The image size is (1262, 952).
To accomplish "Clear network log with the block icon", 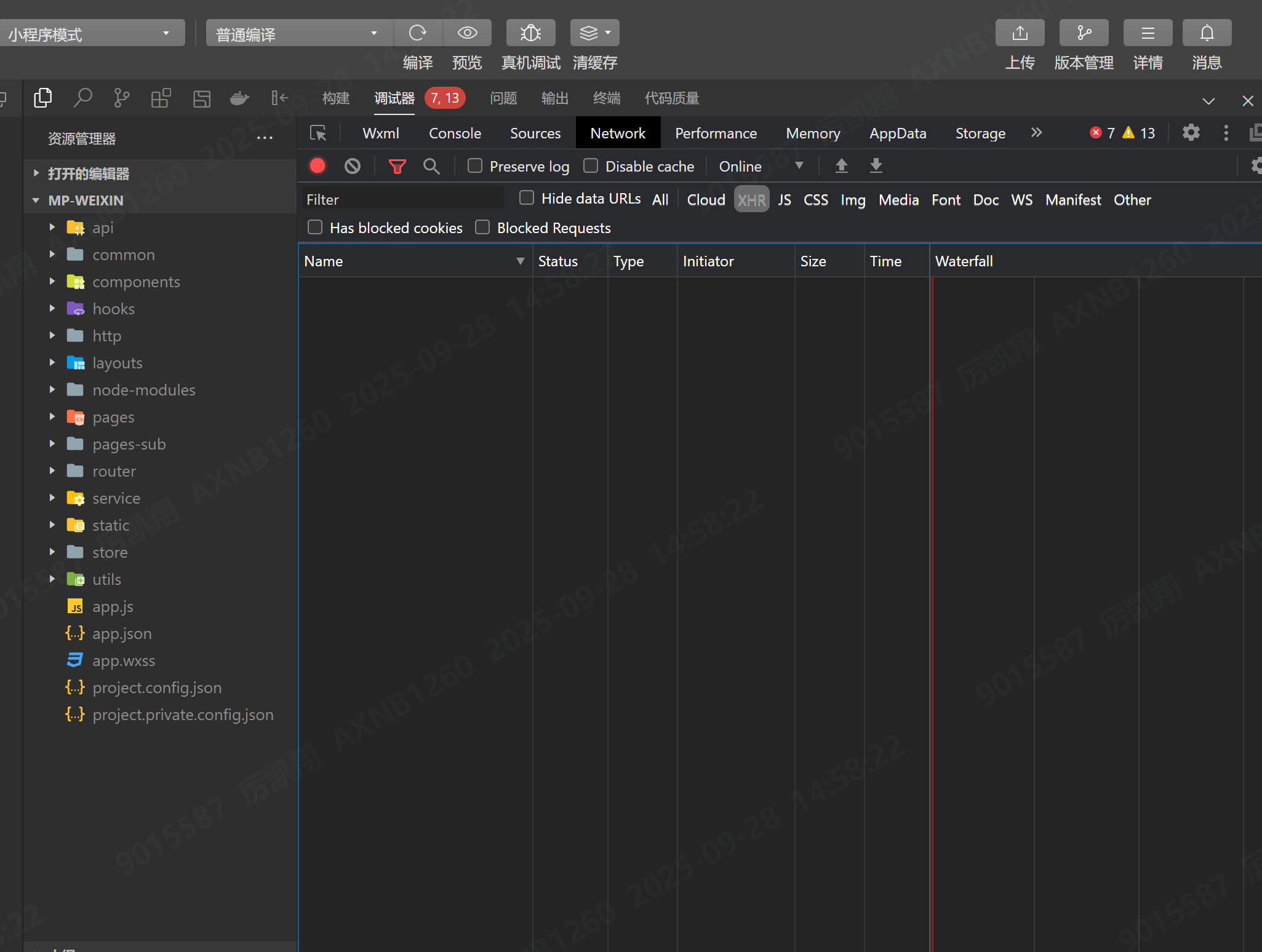I will [x=353, y=166].
